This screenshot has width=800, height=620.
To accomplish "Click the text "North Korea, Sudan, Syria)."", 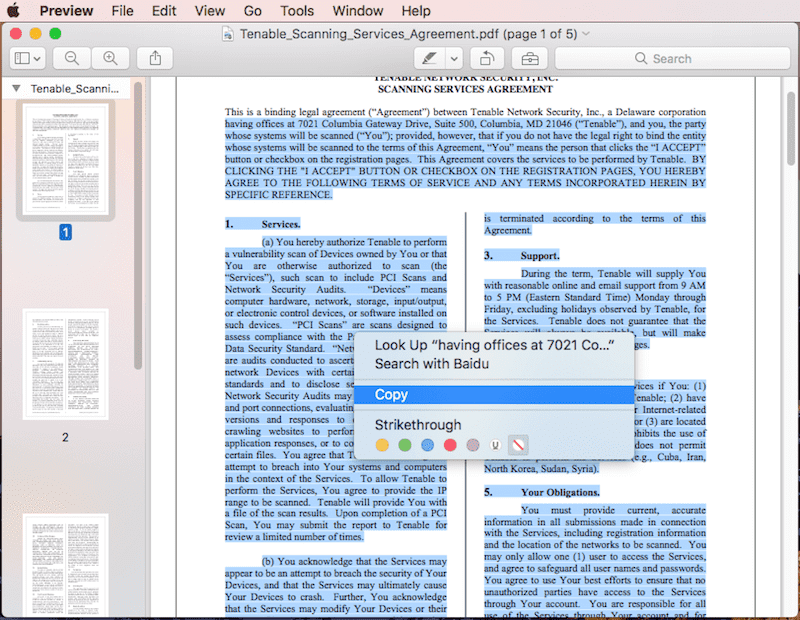I will coord(541,468).
